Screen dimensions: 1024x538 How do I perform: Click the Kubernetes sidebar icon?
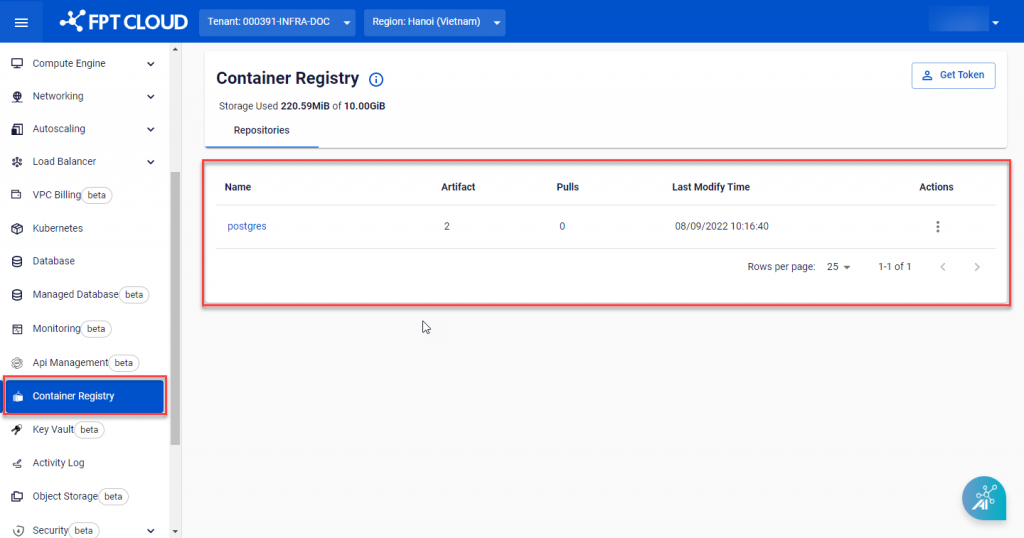point(16,229)
